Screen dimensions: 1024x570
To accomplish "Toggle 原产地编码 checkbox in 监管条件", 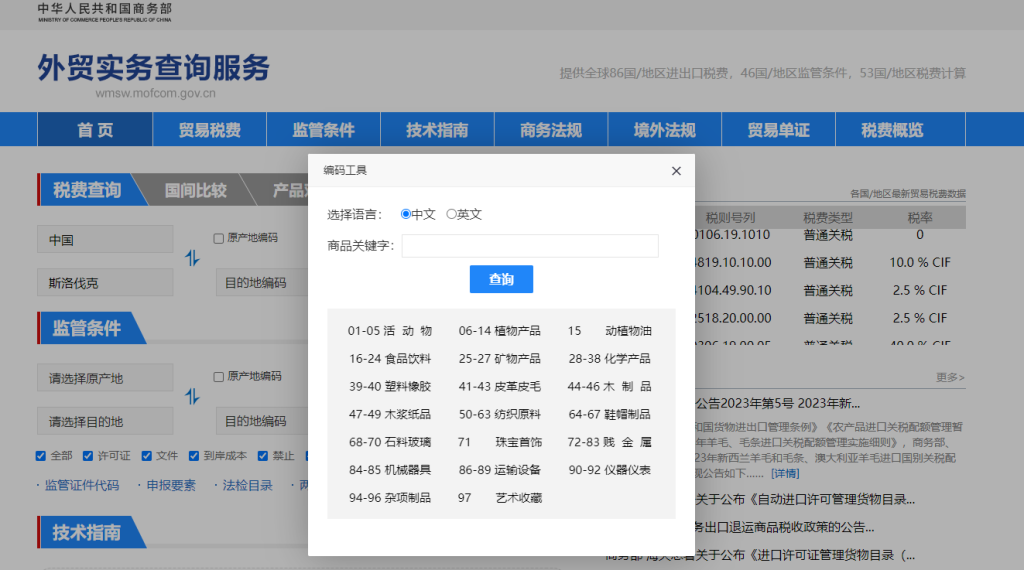I will (x=219, y=377).
